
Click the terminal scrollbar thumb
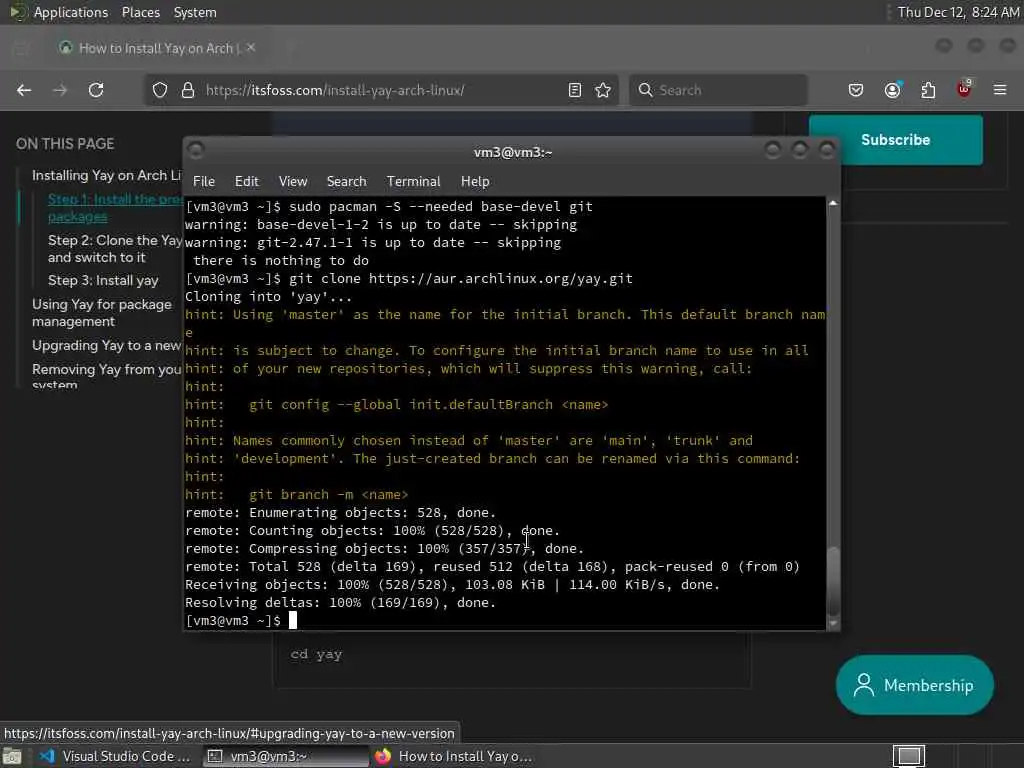pos(833,580)
